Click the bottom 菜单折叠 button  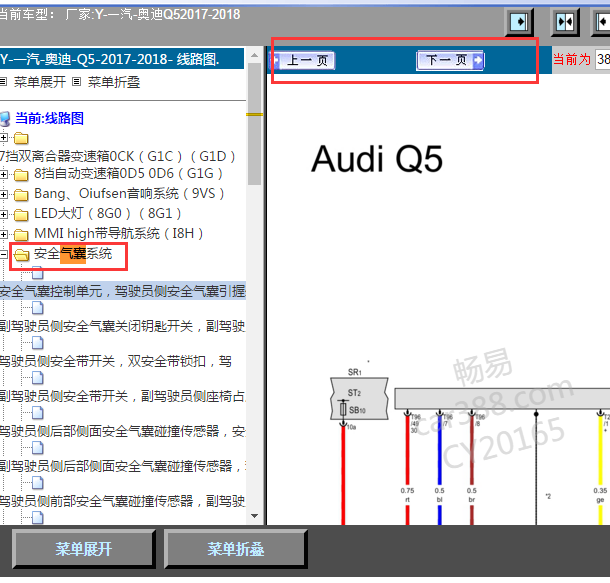tap(235, 549)
